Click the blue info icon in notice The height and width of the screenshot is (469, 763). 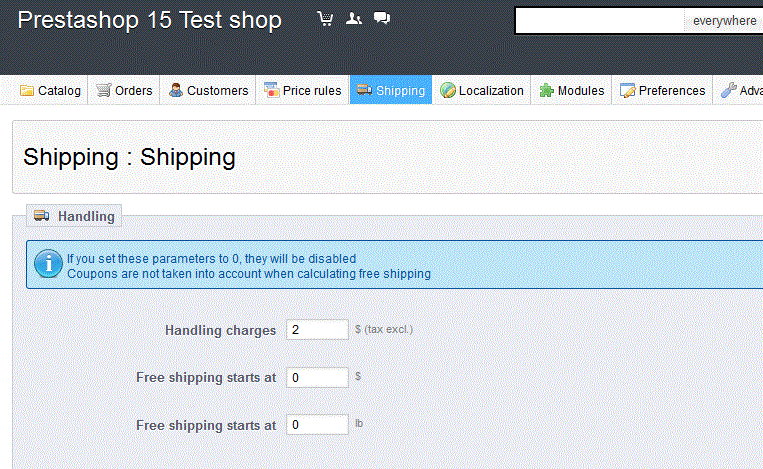(x=48, y=264)
